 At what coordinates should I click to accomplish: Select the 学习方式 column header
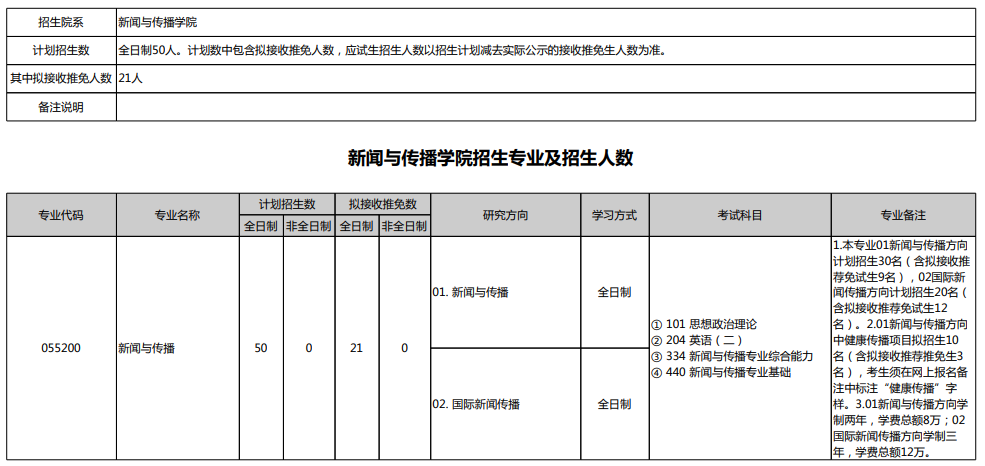pos(614,215)
